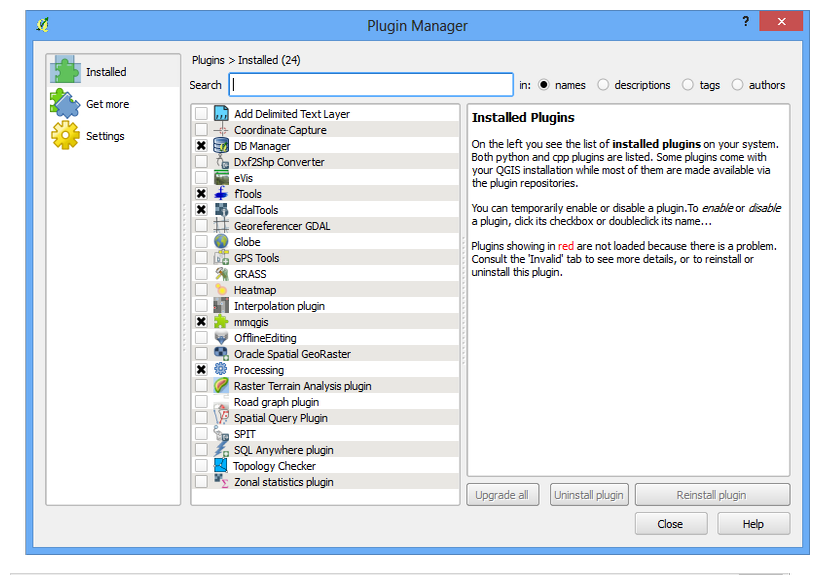
Task: Focus the plugin Search input field
Action: point(371,85)
